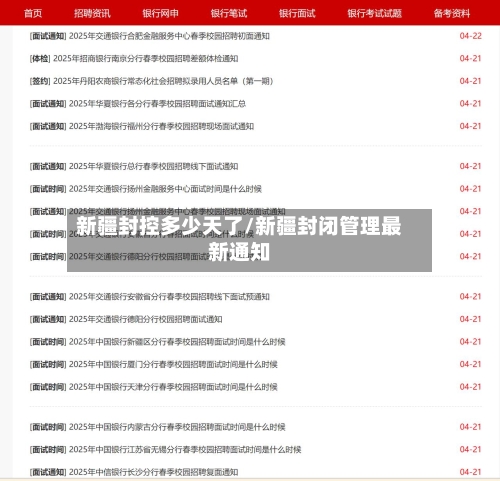Image resolution: width=500 pixels, height=481 pixels.
Task: Open 交通银行安徽省分行线下面试预通知 article
Action: [169, 297]
